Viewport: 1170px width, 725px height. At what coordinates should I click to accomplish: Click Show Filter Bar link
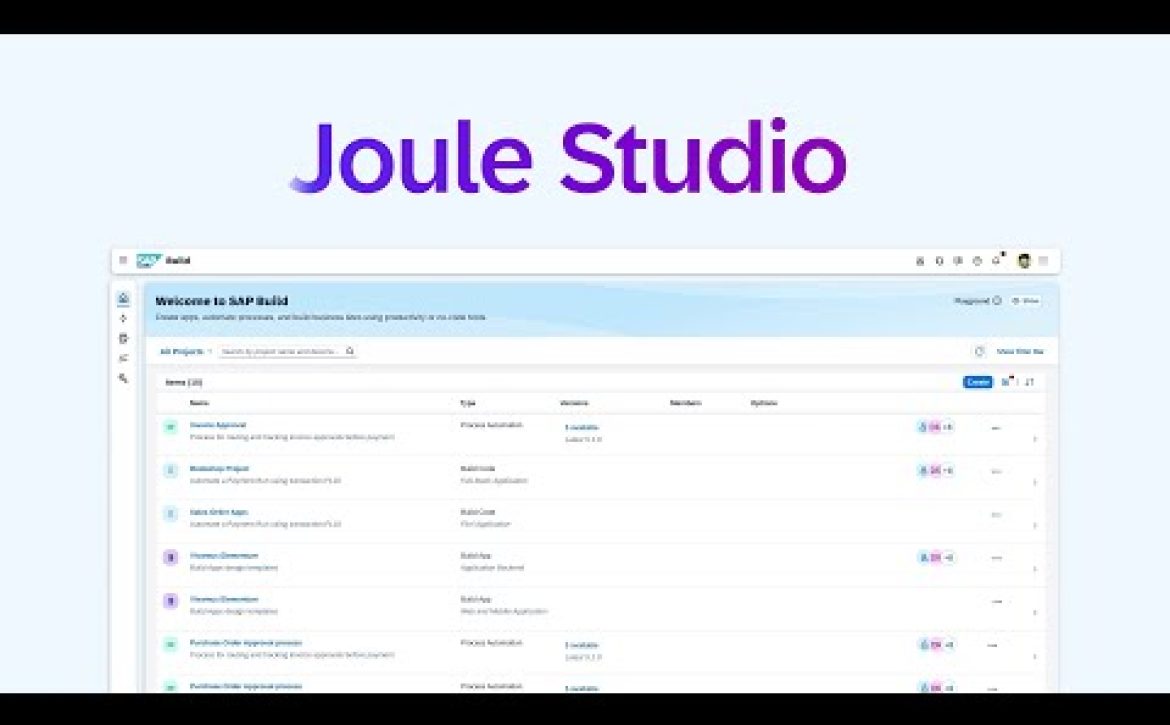1020,352
